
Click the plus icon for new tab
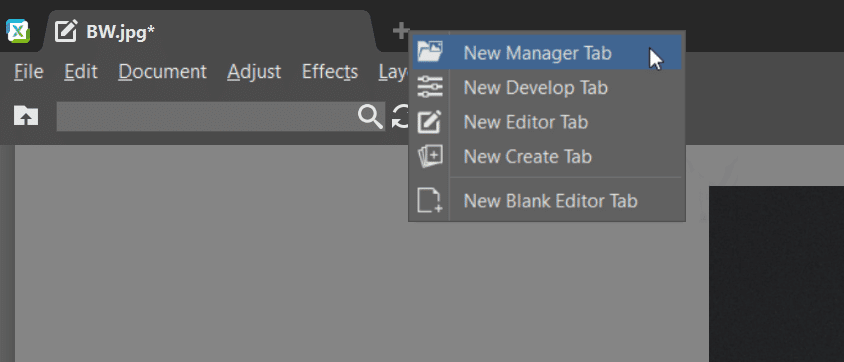point(401,31)
